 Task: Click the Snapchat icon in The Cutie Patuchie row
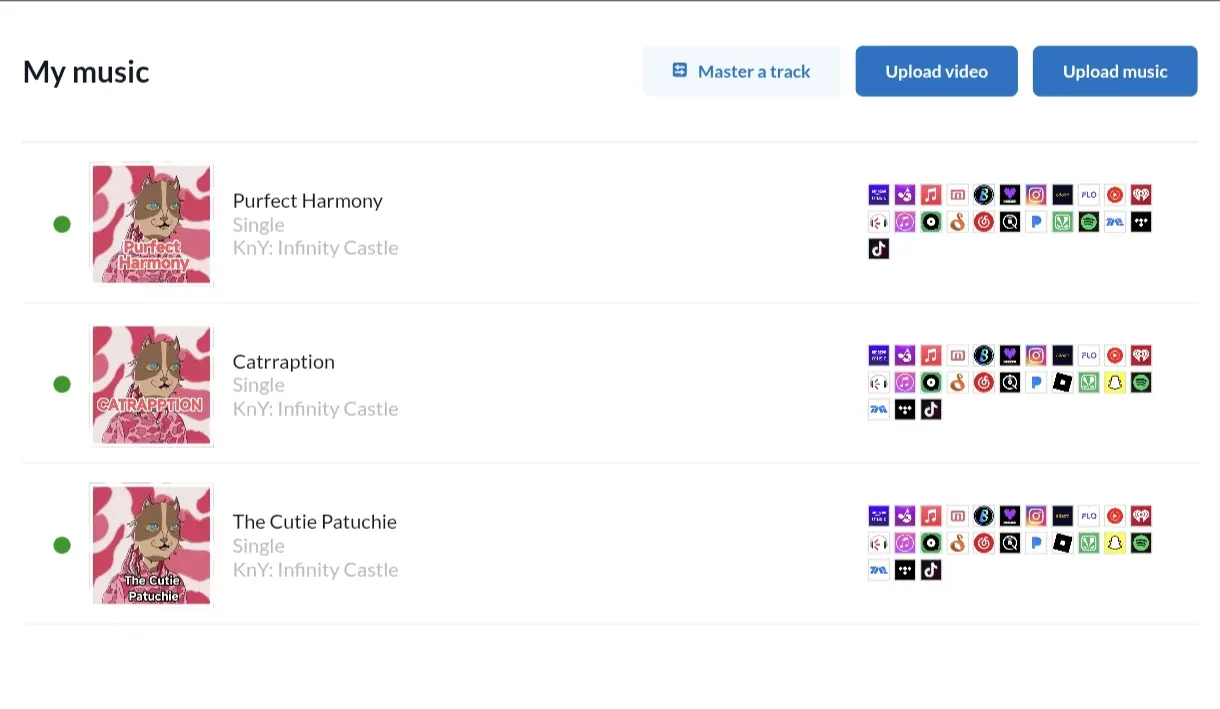(1115, 543)
